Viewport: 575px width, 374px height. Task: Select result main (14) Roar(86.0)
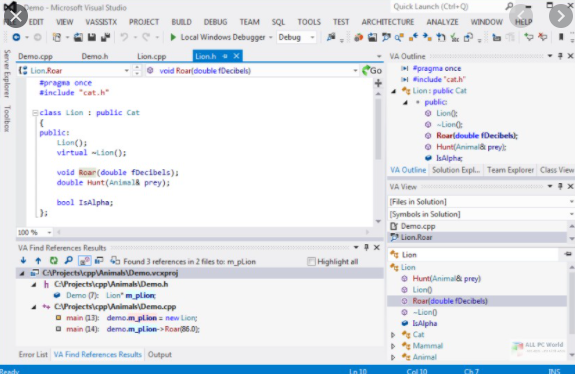[x=133, y=329]
